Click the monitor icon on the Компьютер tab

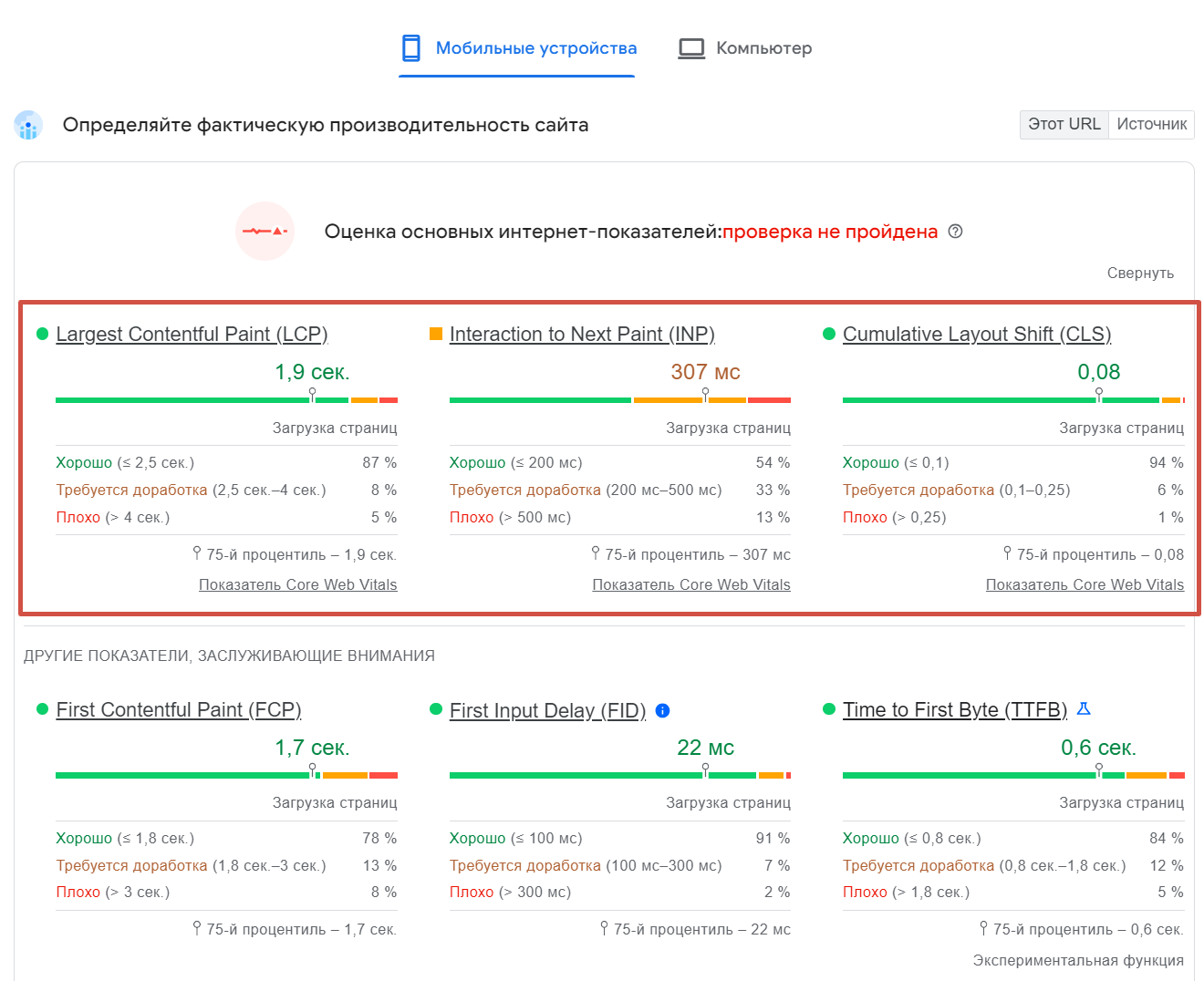tap(692, 47)
